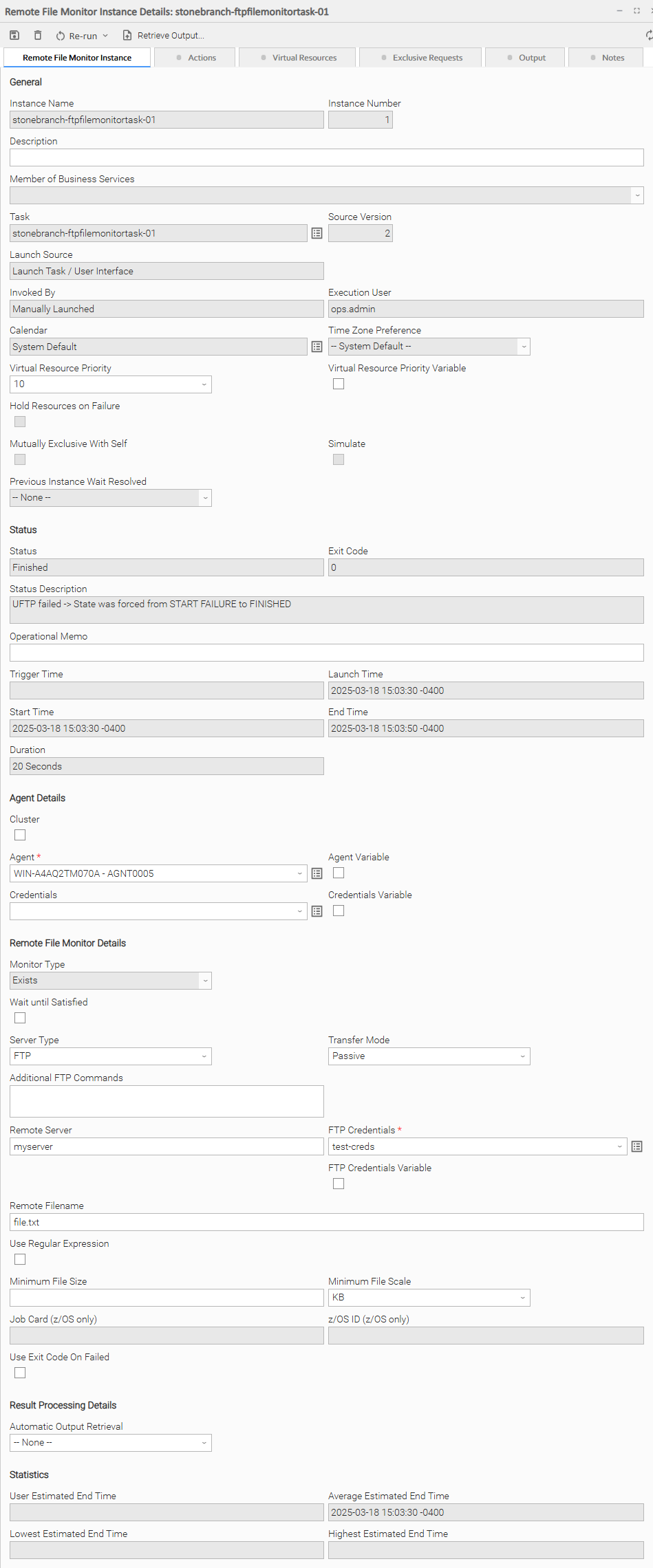Screen dimensions: 653x1568
Task: Open the Task details icon beside the task name
Action: (x=317, y=234)
